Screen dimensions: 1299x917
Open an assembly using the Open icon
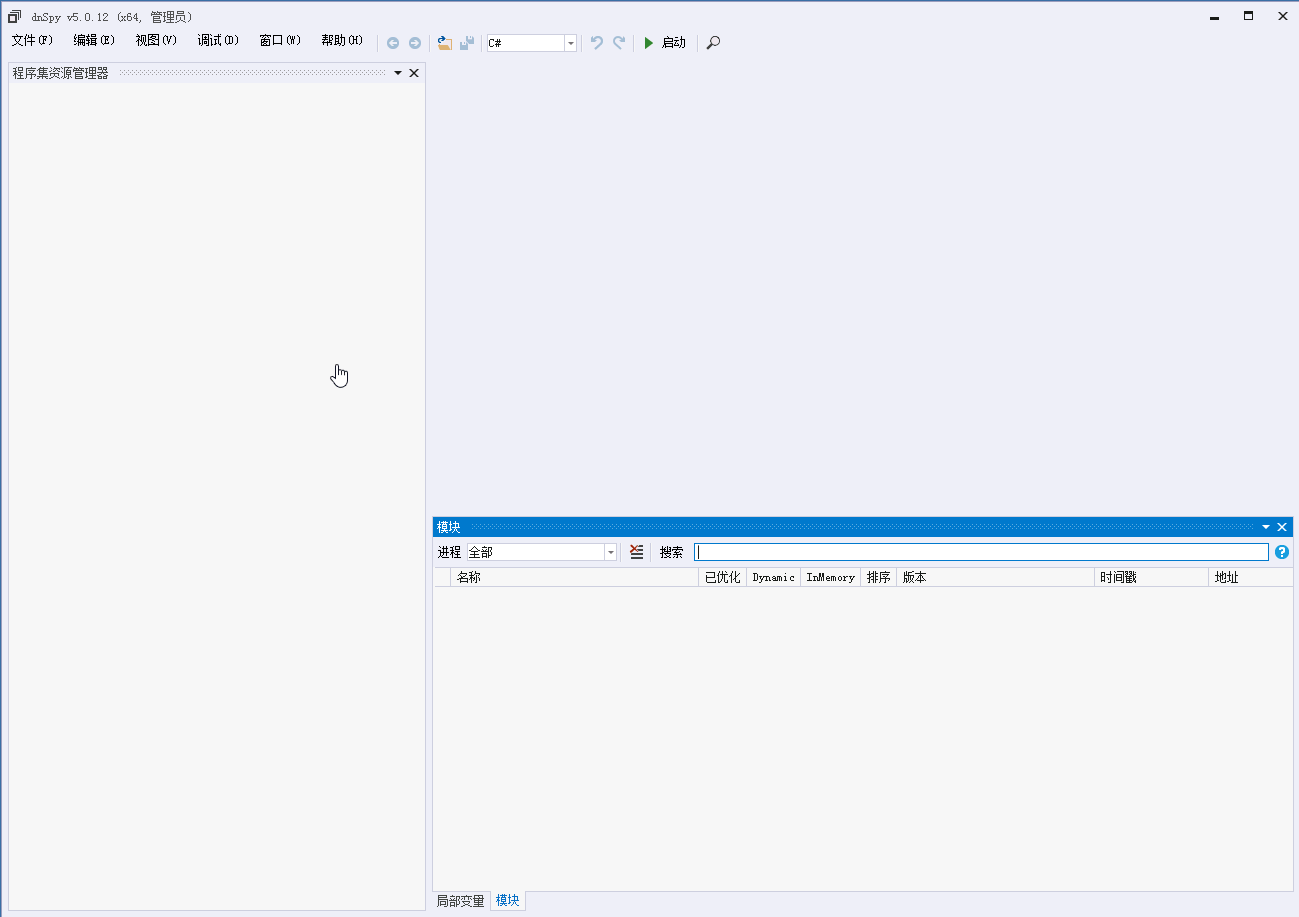(x=444, y=42)
